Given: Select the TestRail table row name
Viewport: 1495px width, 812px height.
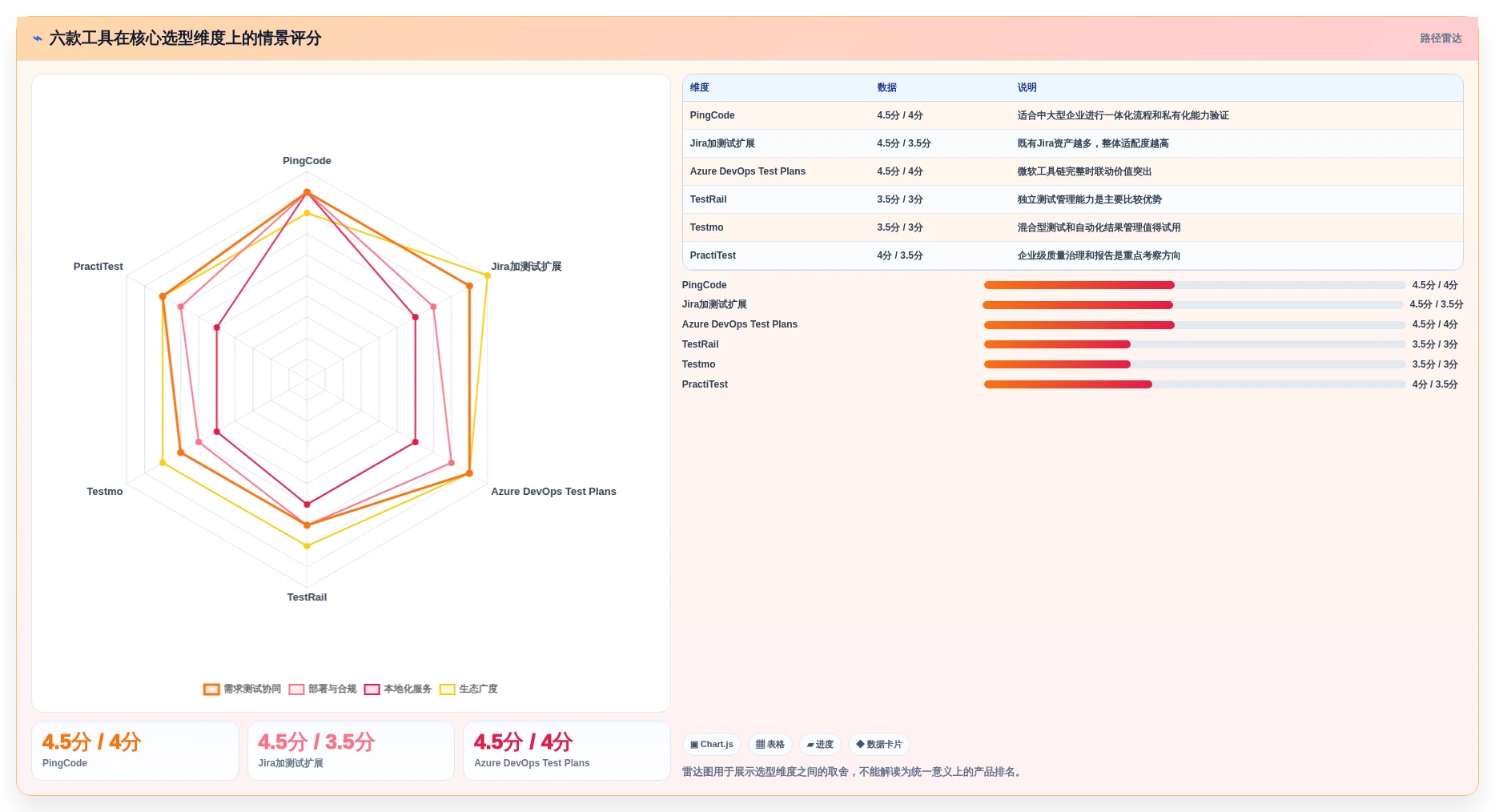Looking at the screenshot, I should [x=708, y=199].
